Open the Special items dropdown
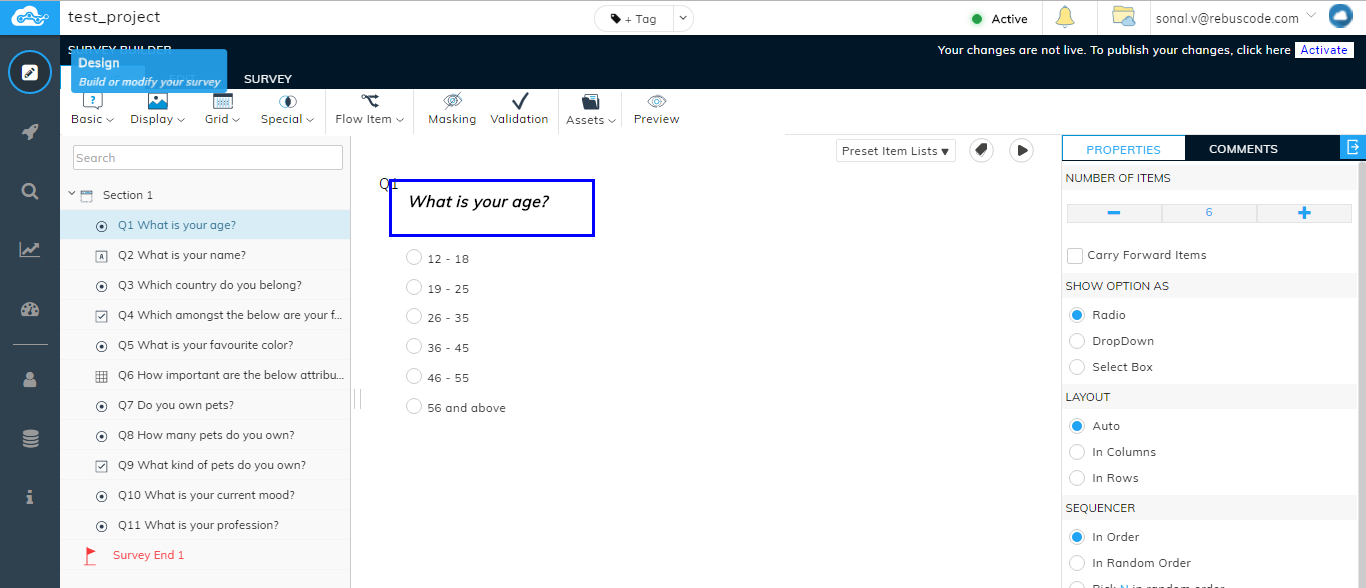The height and width of the screenshot is (588, 1366). pos(287,109)
